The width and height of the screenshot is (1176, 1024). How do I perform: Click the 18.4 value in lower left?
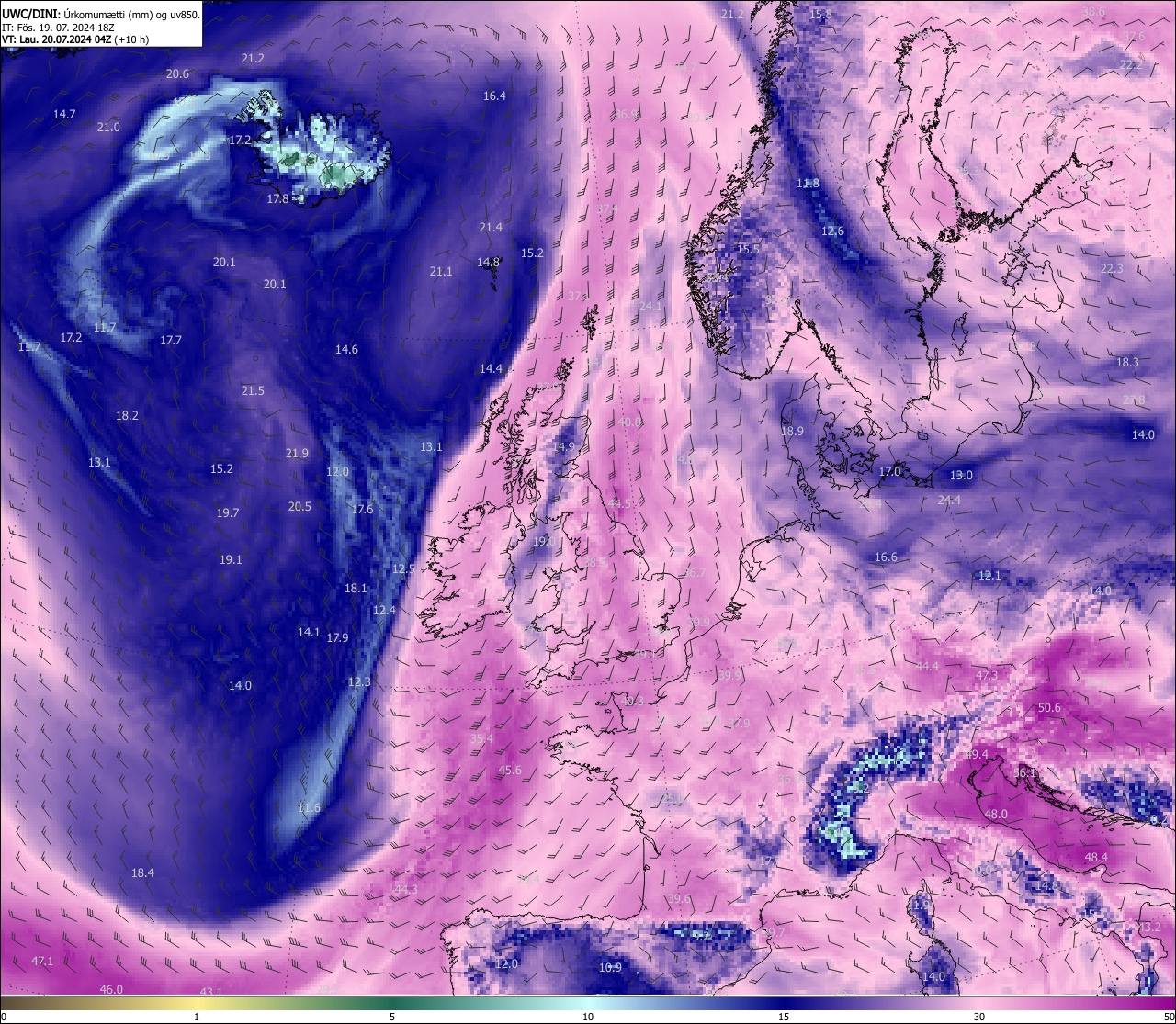pyautogui.click(x=142, y=873)
